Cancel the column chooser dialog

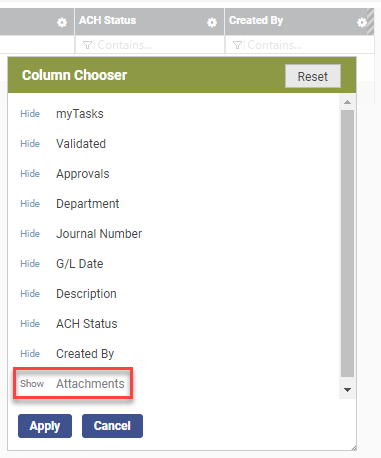pyautogui.click(x=112, y=426)
